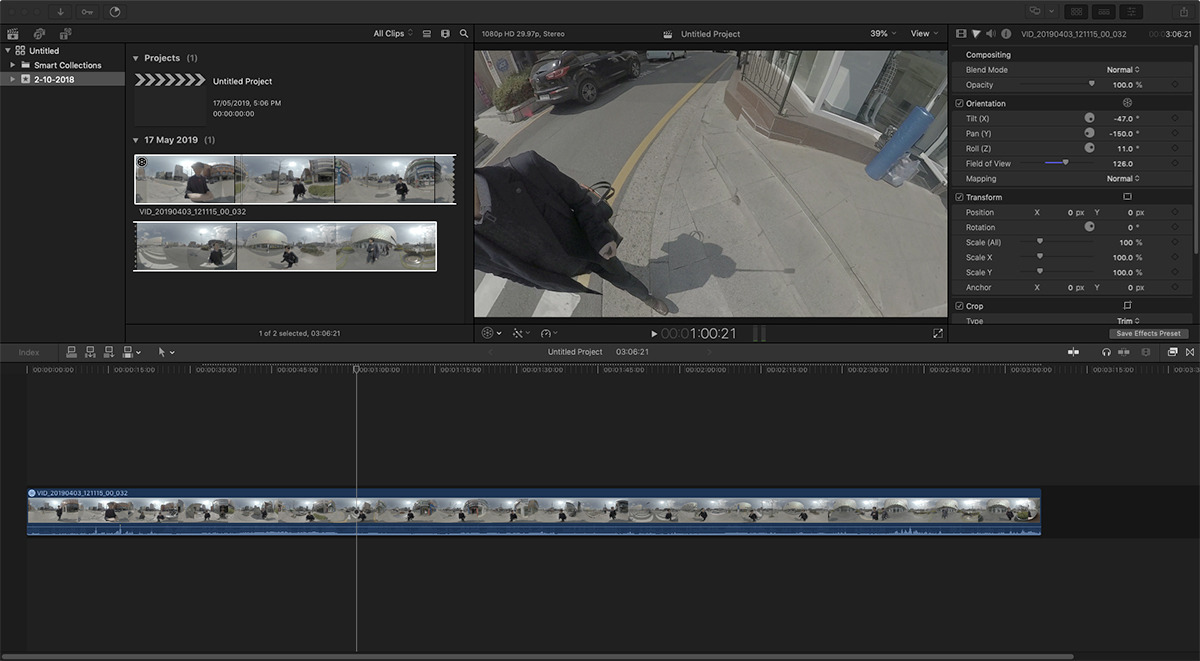
Task: Show the Background Tasks indicator
Action: tap(114, 12)
